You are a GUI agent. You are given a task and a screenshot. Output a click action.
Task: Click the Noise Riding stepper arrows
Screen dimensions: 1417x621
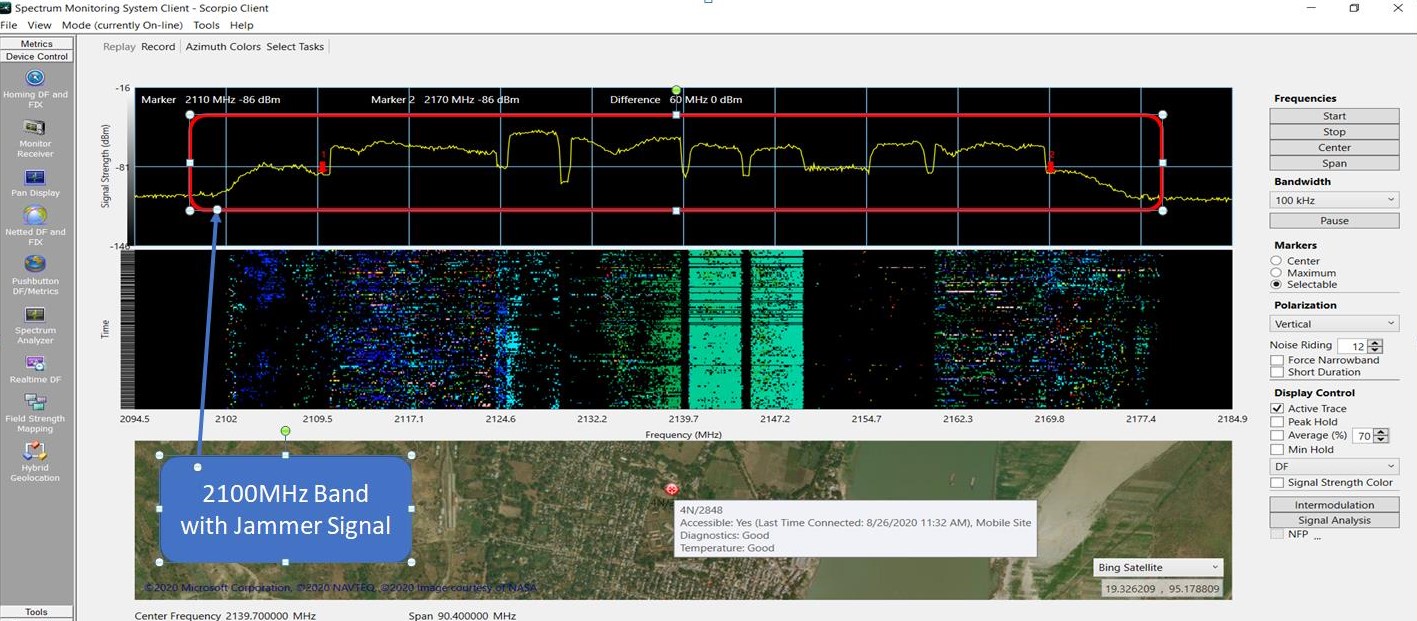1376,346
